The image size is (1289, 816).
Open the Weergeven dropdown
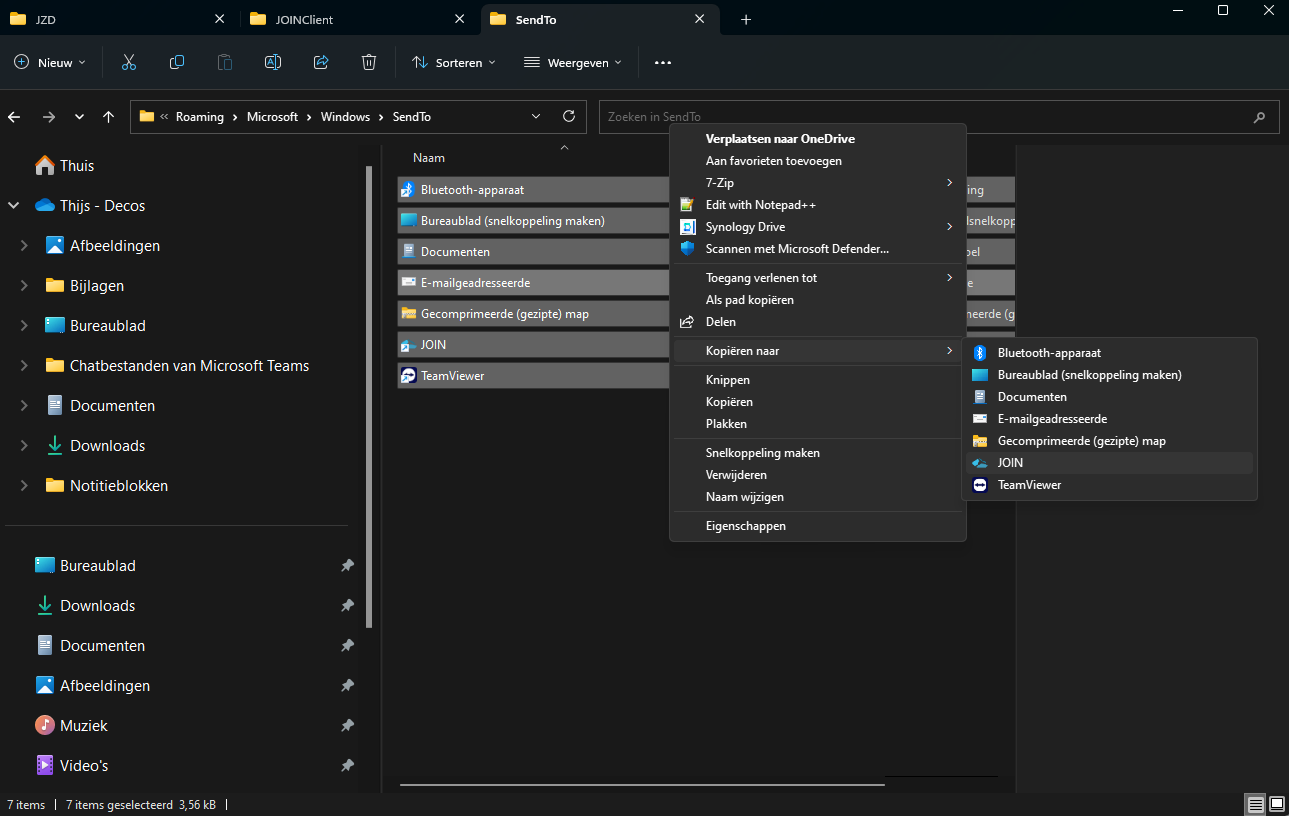coord(573,62)
